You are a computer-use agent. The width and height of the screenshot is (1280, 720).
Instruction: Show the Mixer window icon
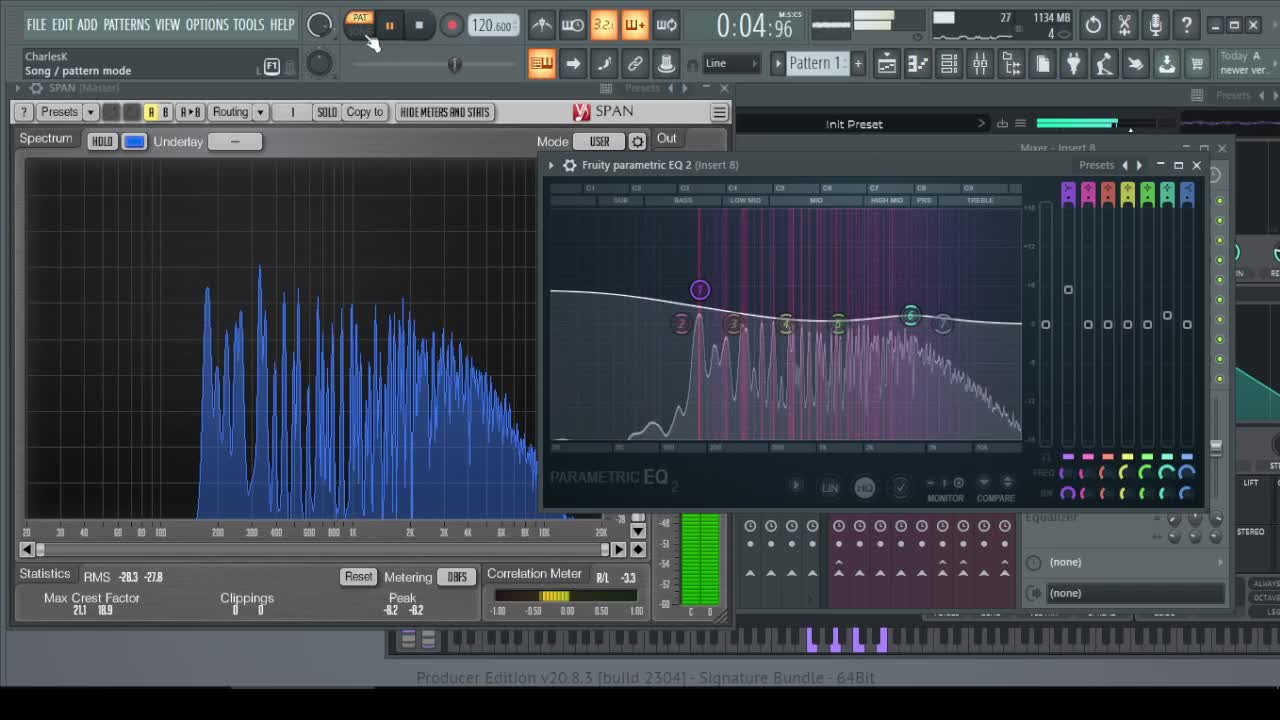pyautogui.click(x=980, y=65)
